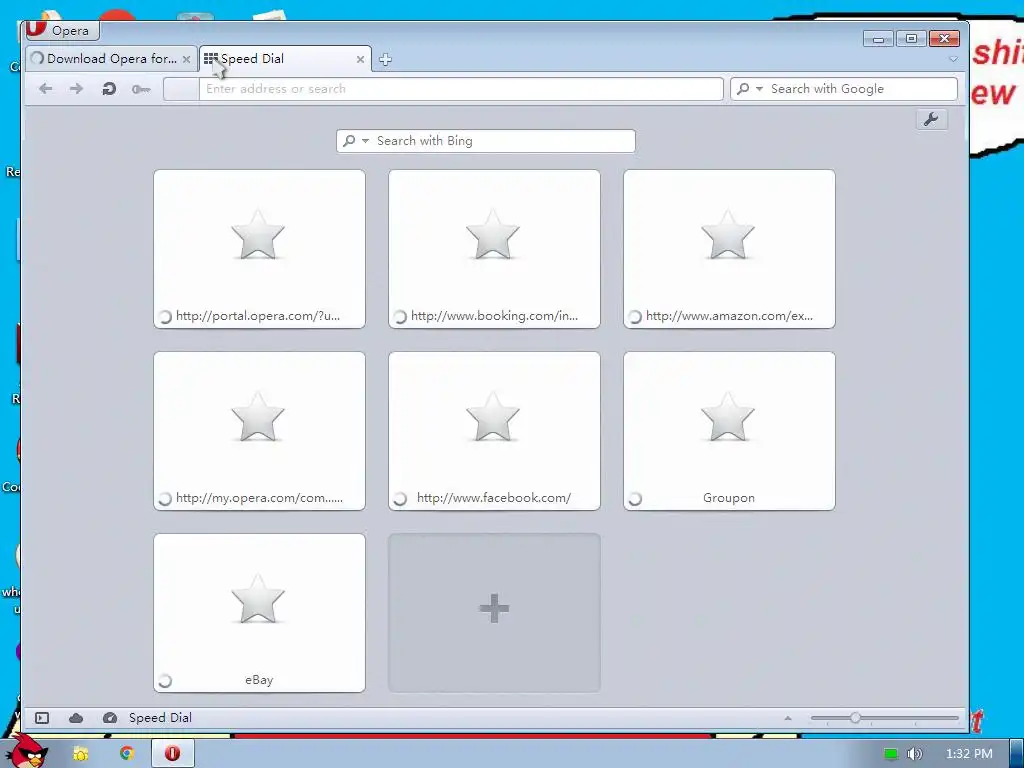Open the volume control in tray
The image size is (1024, 768).
coord(915,754)
